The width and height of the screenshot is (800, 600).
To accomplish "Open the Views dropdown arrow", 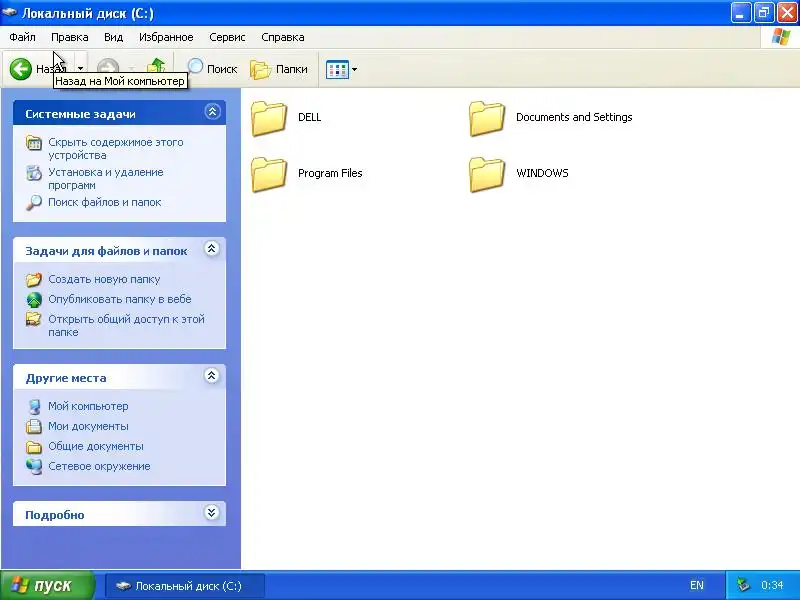I will tap(355, 69).
